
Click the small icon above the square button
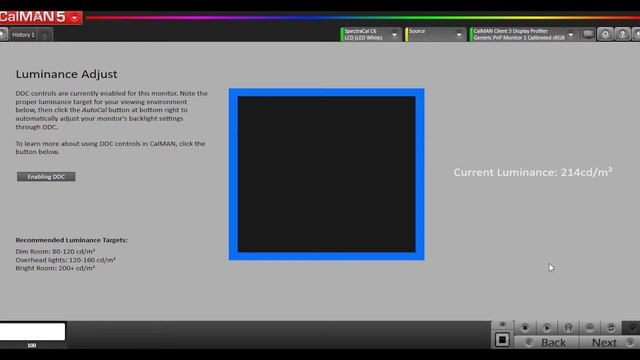tap(502, 324)
